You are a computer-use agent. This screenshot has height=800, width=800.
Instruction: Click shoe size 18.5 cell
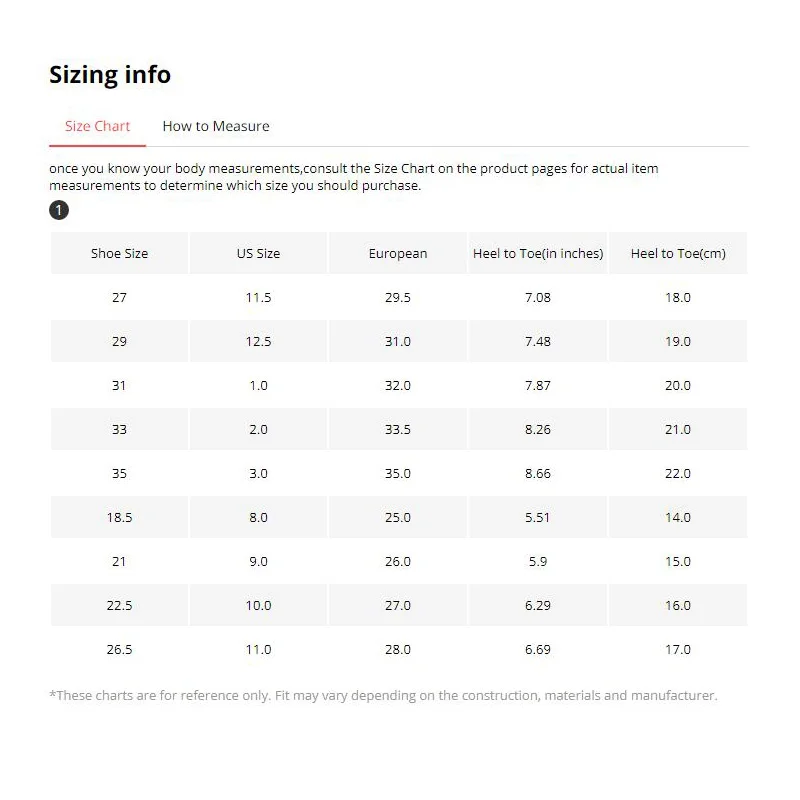[119, 517]
